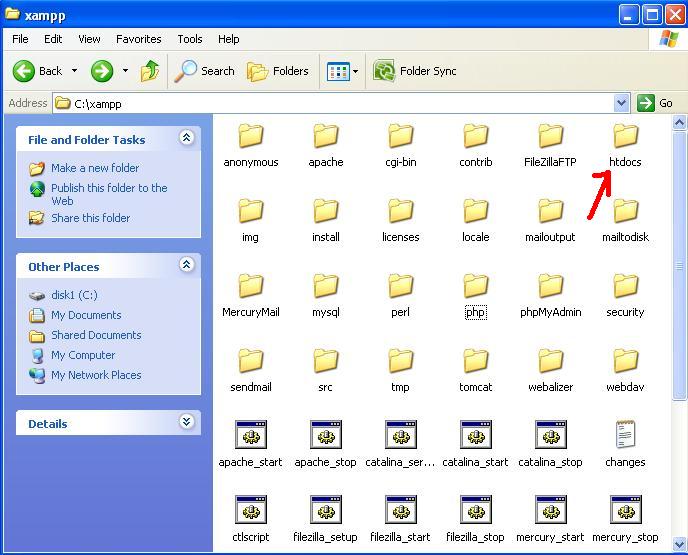This screenshot has width=688, height=555.
Task: Collapse File and Folder Tasks panel
Action: (186, 138)
